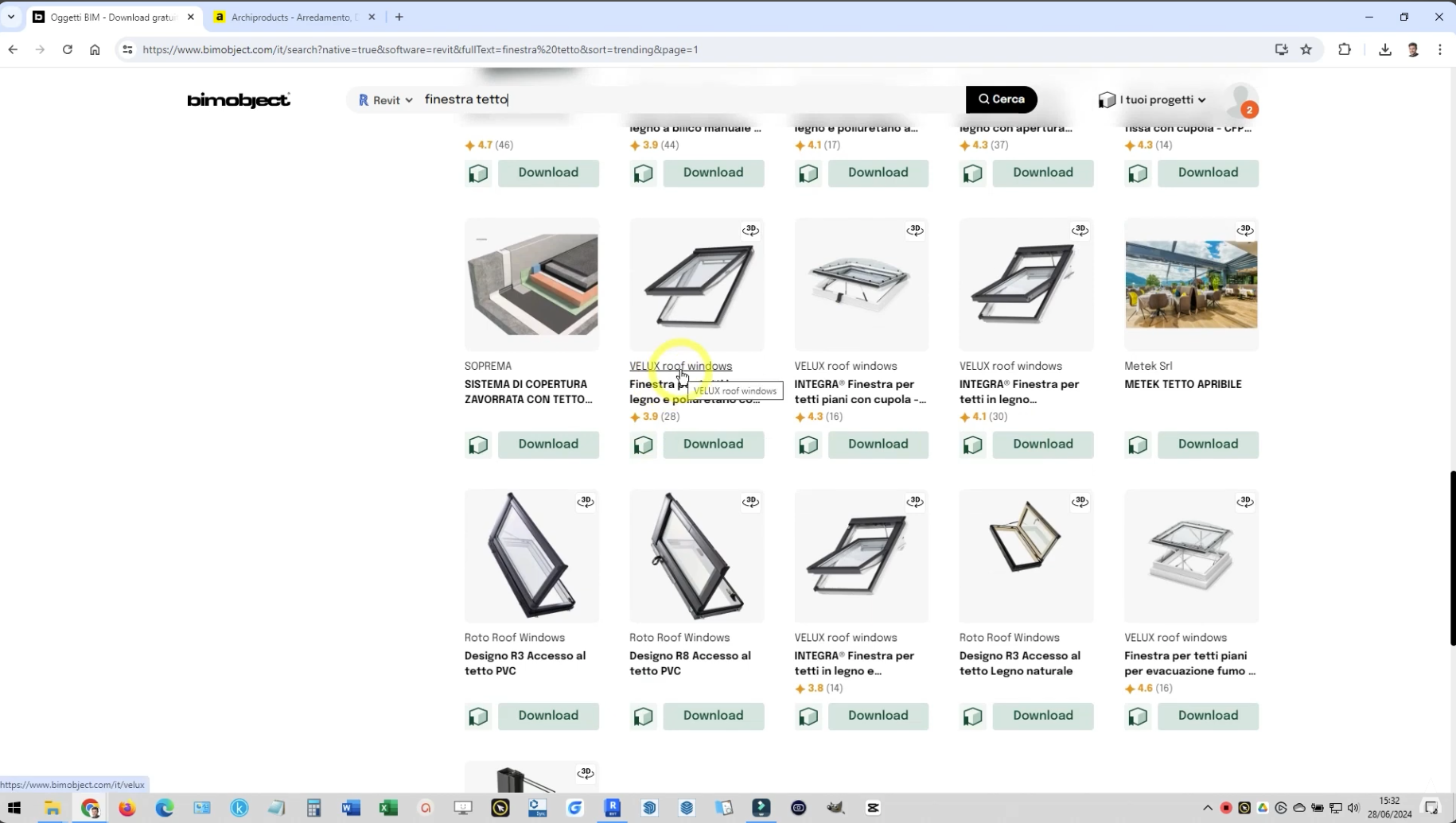Viewport: 1456px width, 823px height.
Task: Switch to the Archiproducts browser tab
Action: pos(290,17)
